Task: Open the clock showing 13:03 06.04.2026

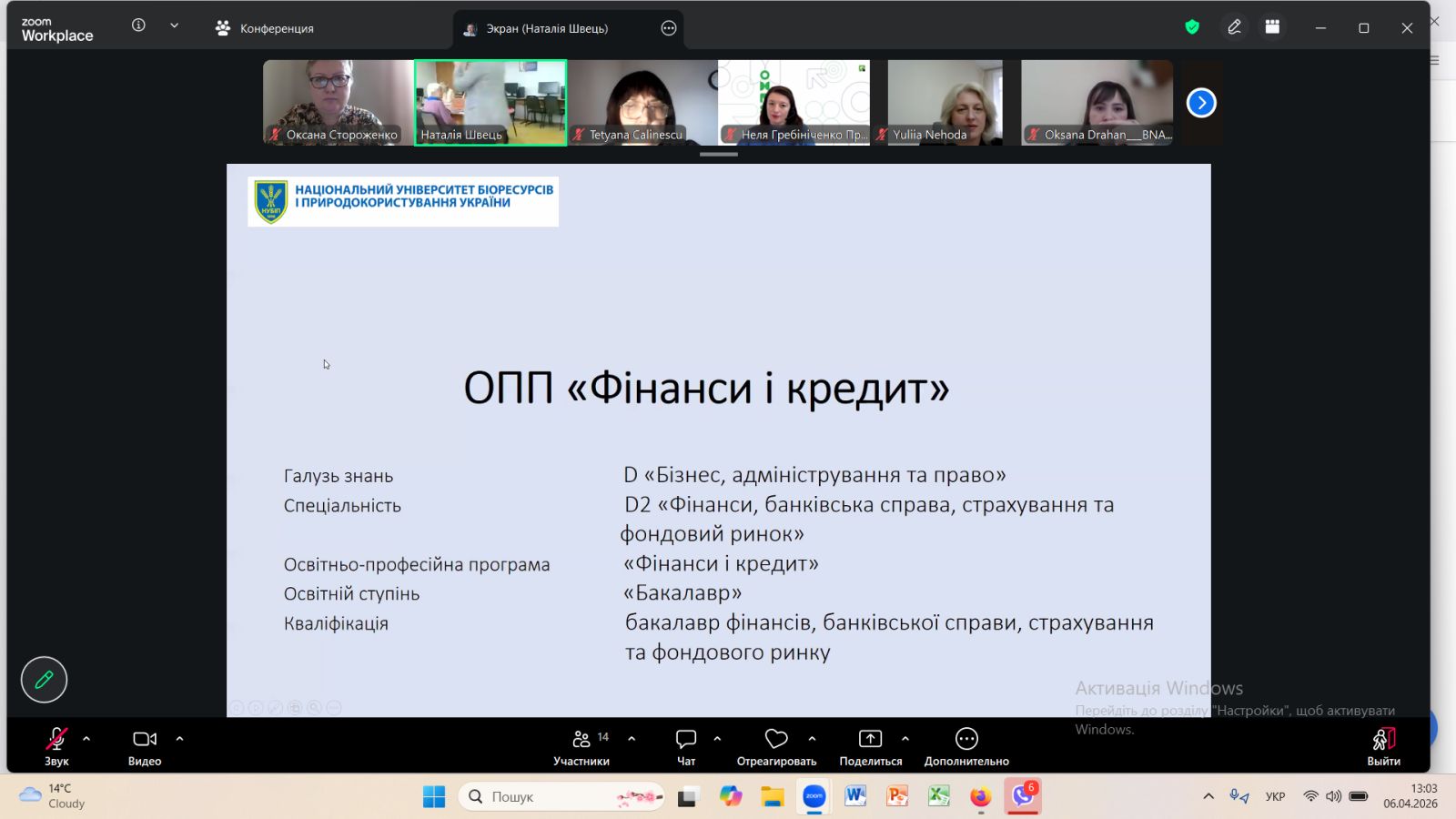Action: point(1410,796)
